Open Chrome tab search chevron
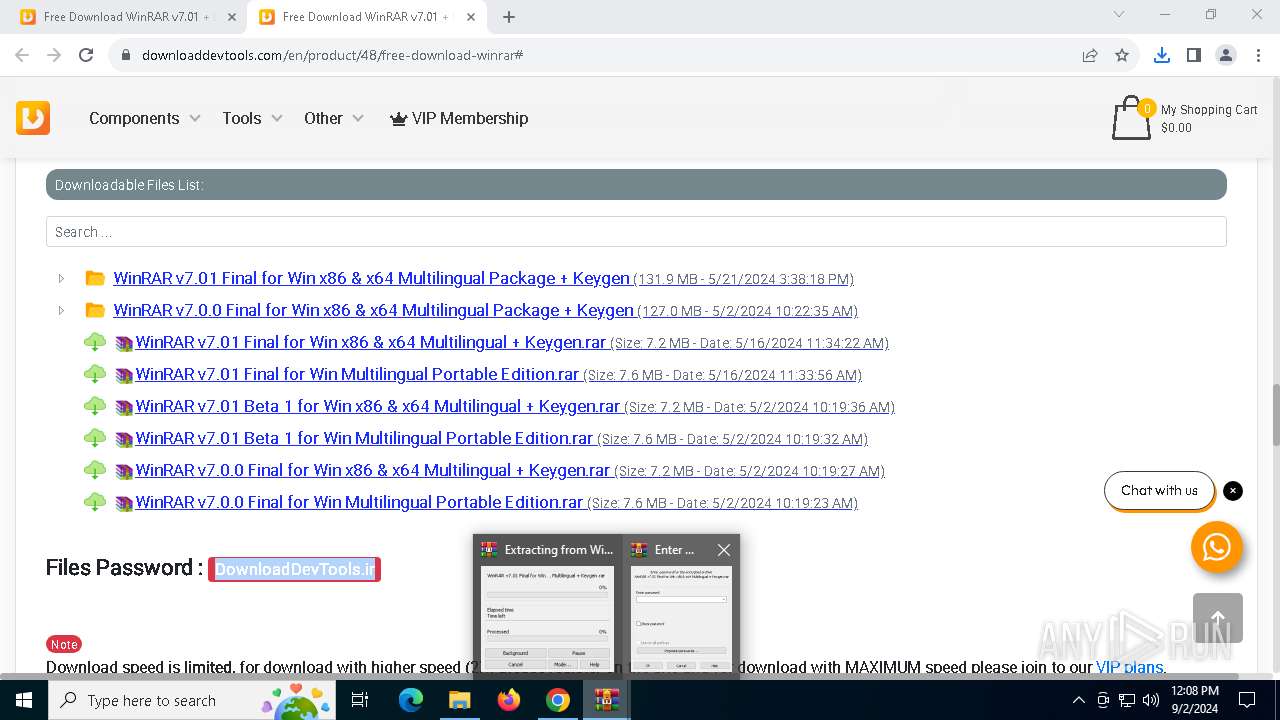The width and height of the screenshot is (1280, 720). pyautogui.click(x=1119, y=15)
